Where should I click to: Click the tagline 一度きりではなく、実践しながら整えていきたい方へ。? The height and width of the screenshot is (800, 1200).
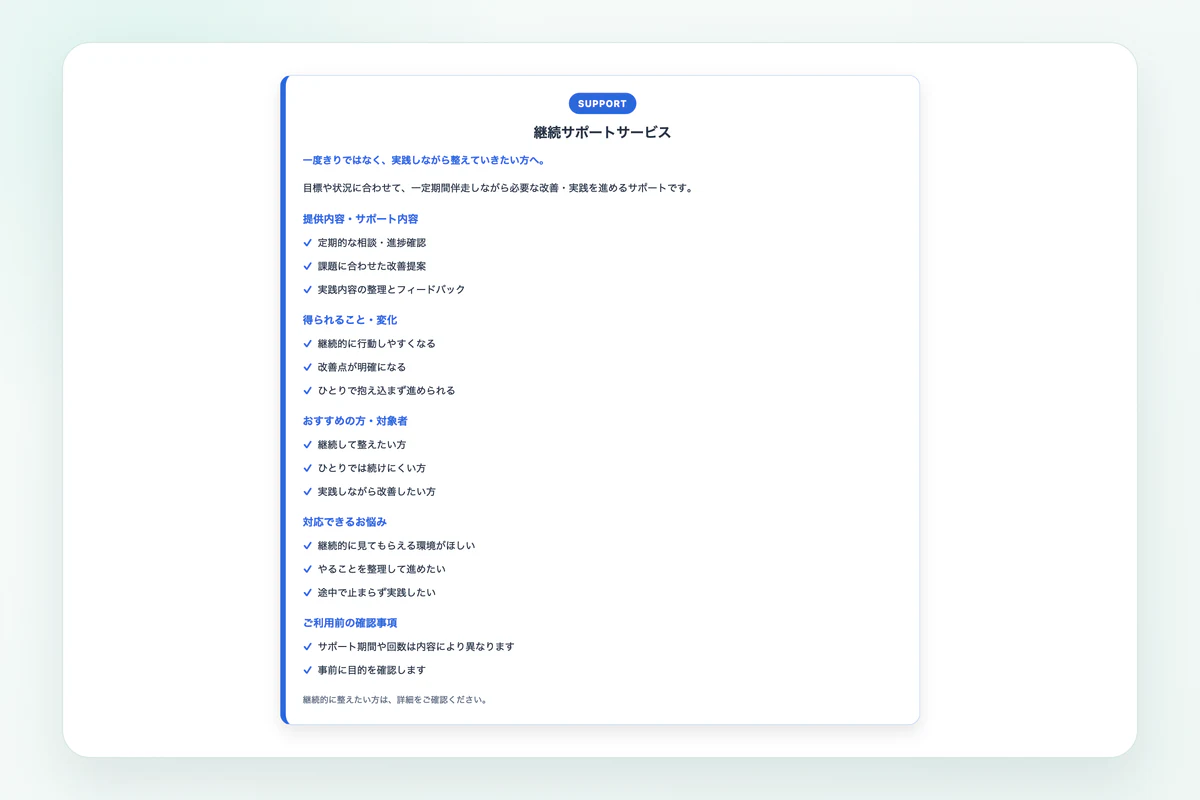coord(424,160)
